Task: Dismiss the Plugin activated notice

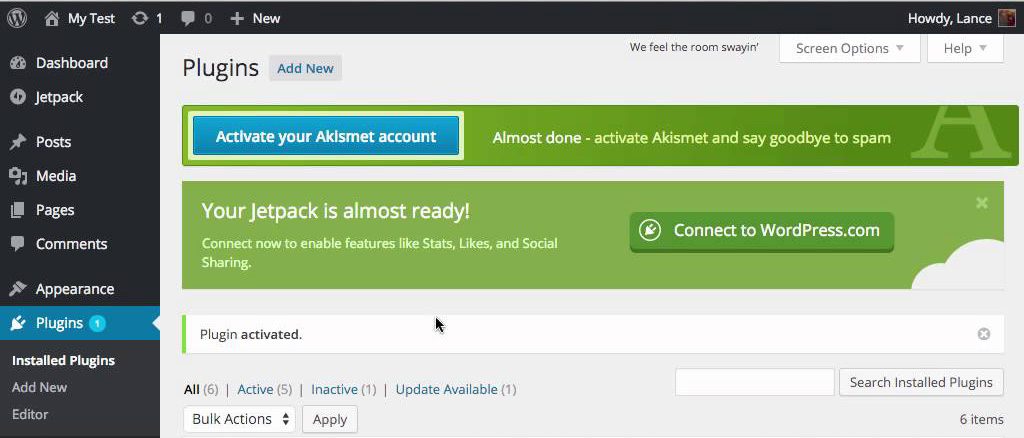Action: tap(984, 334)
